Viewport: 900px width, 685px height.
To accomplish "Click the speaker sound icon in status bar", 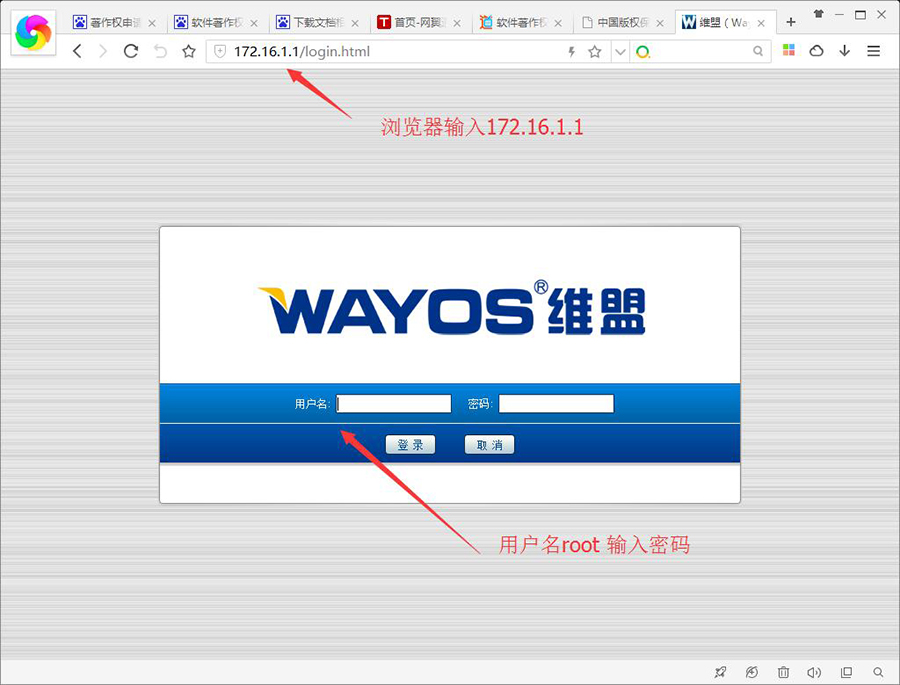I will tap(814, 672).
